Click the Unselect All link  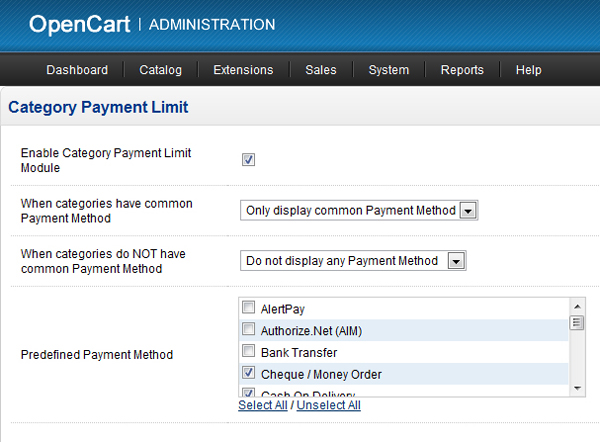point(328,406)
